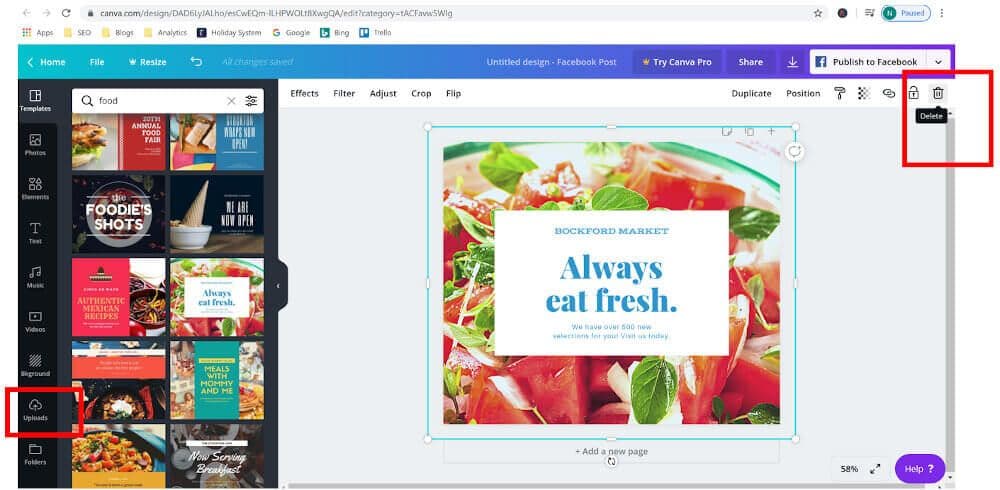The image size is (1000, 490).
Task: Open the Resize menu
Action: click(x=147, y=62)
